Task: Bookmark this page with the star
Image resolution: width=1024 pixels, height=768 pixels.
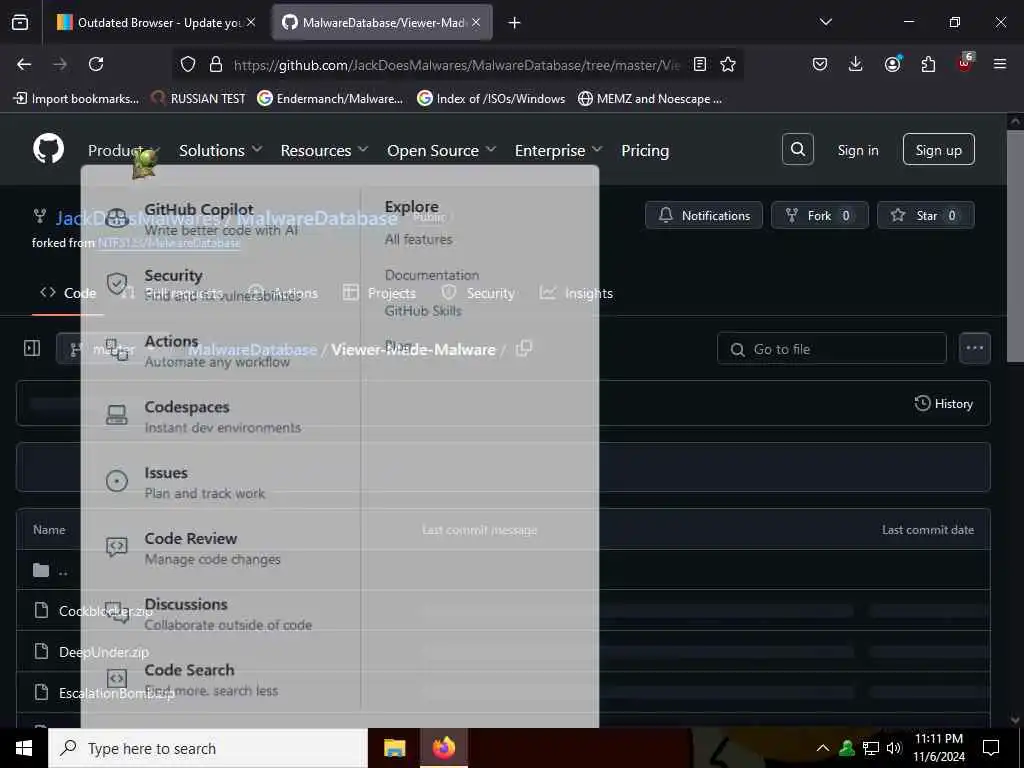Action: tap(728, 64)
